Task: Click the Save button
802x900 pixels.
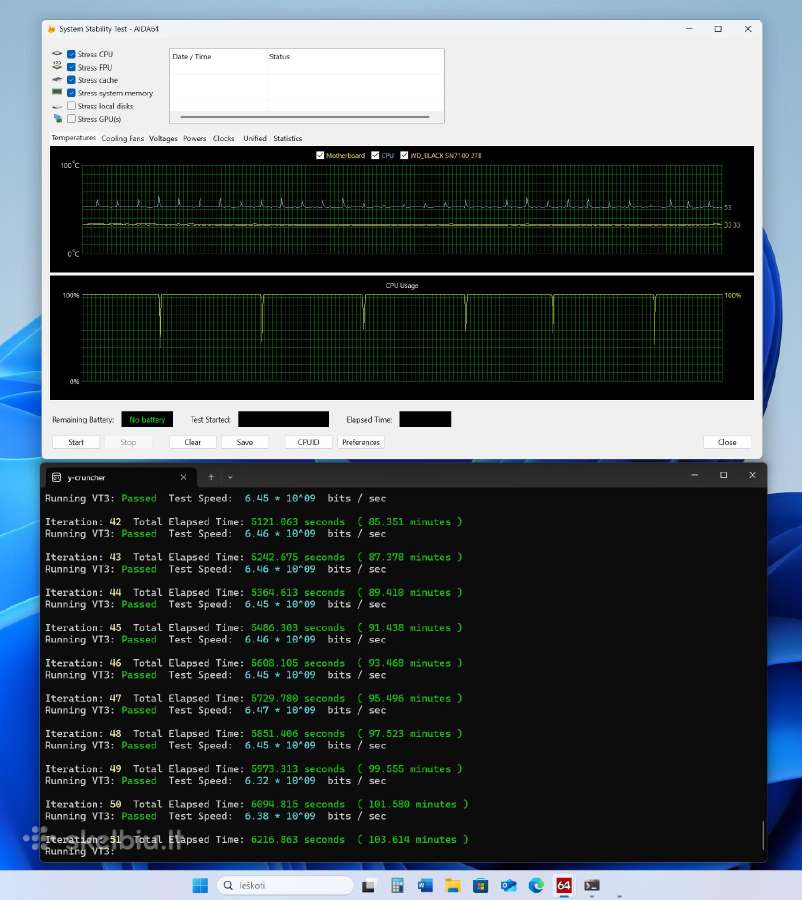Action: [x=245, y=442]
